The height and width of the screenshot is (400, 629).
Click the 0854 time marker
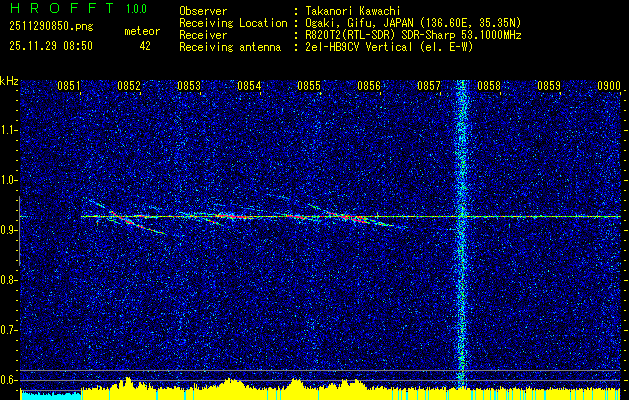pos(249,86)
